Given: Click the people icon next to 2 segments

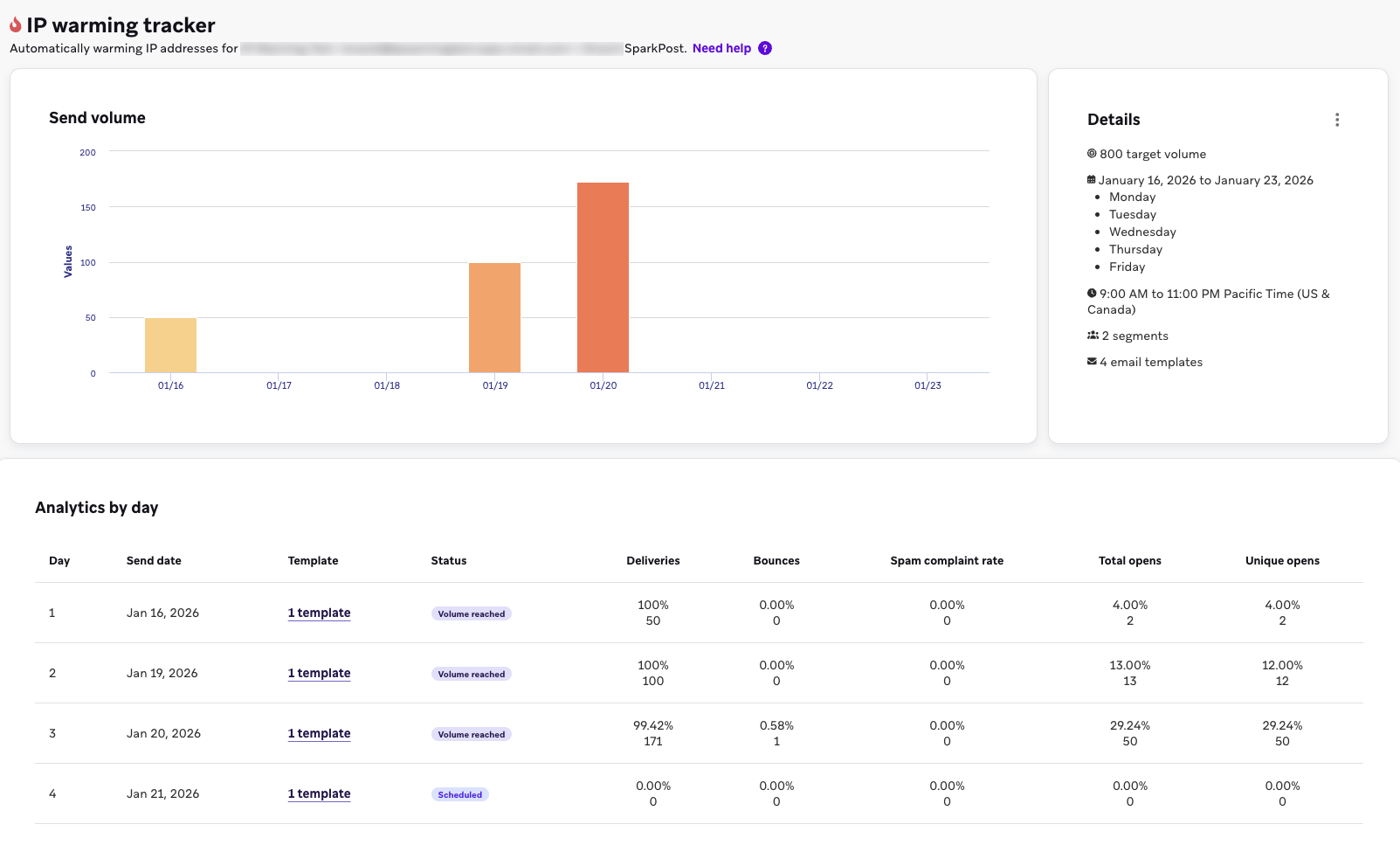Looking at the screenshot, I should coord(1093,336).
